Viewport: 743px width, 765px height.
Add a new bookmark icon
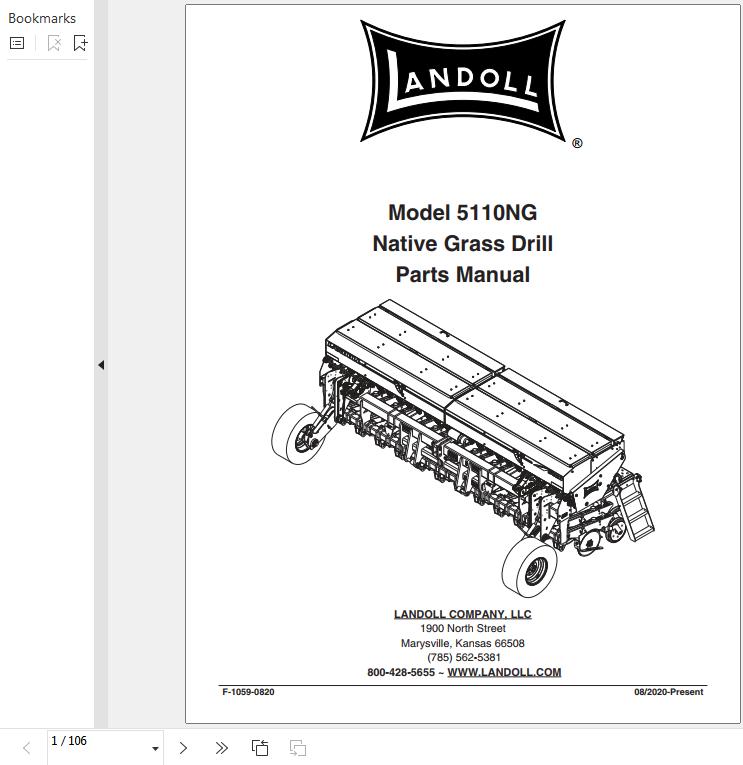point(80,43)
